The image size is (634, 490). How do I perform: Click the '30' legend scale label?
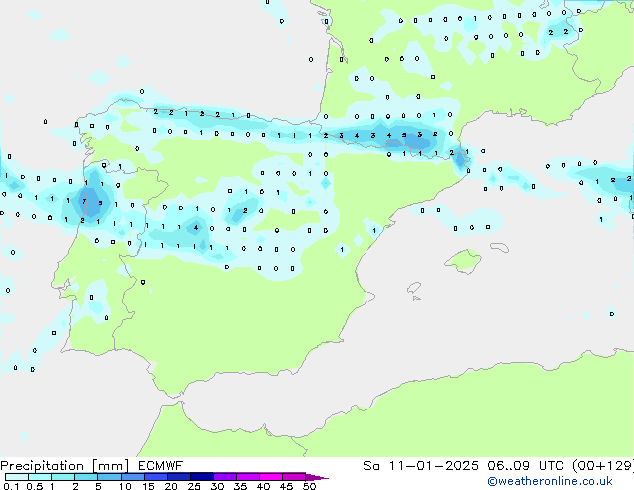pyautogui.click(x=217, y=486)
